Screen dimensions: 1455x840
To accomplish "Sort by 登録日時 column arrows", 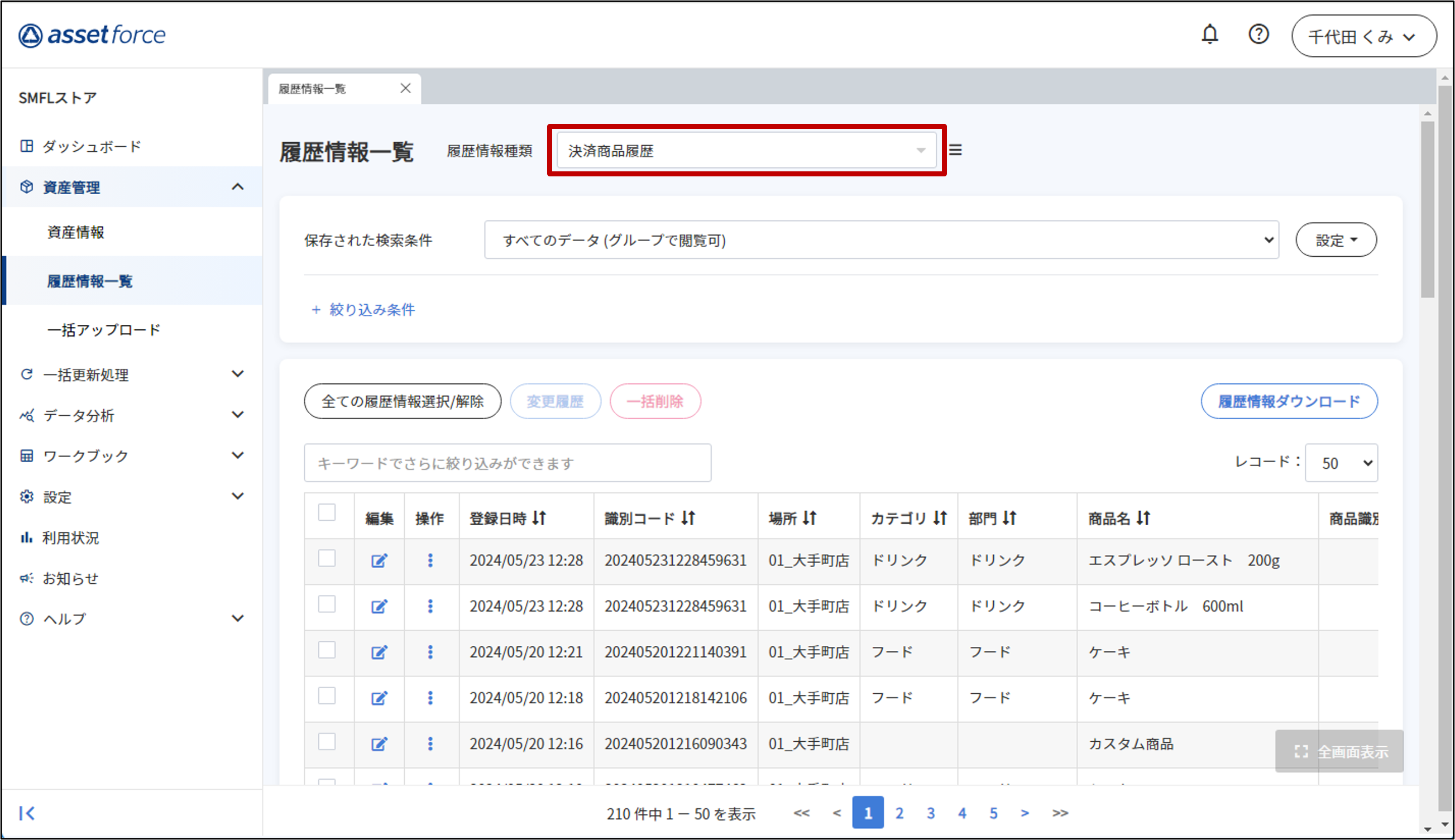I will click(x=539, y=518).
